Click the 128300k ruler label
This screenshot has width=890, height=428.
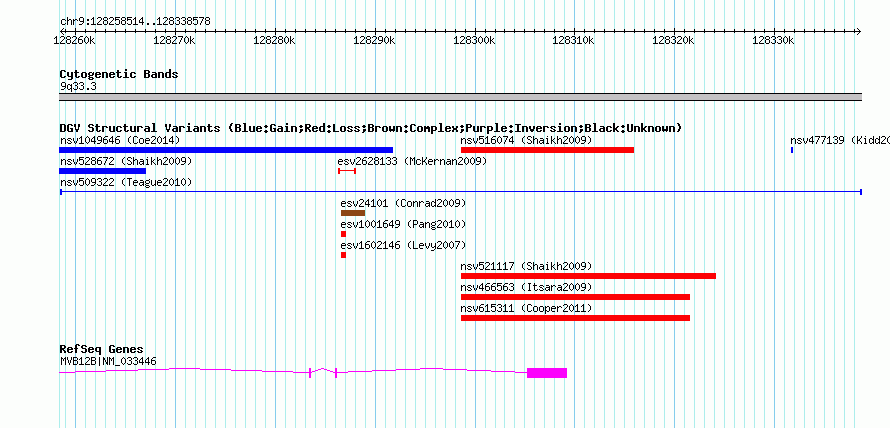tap(474, 41)
